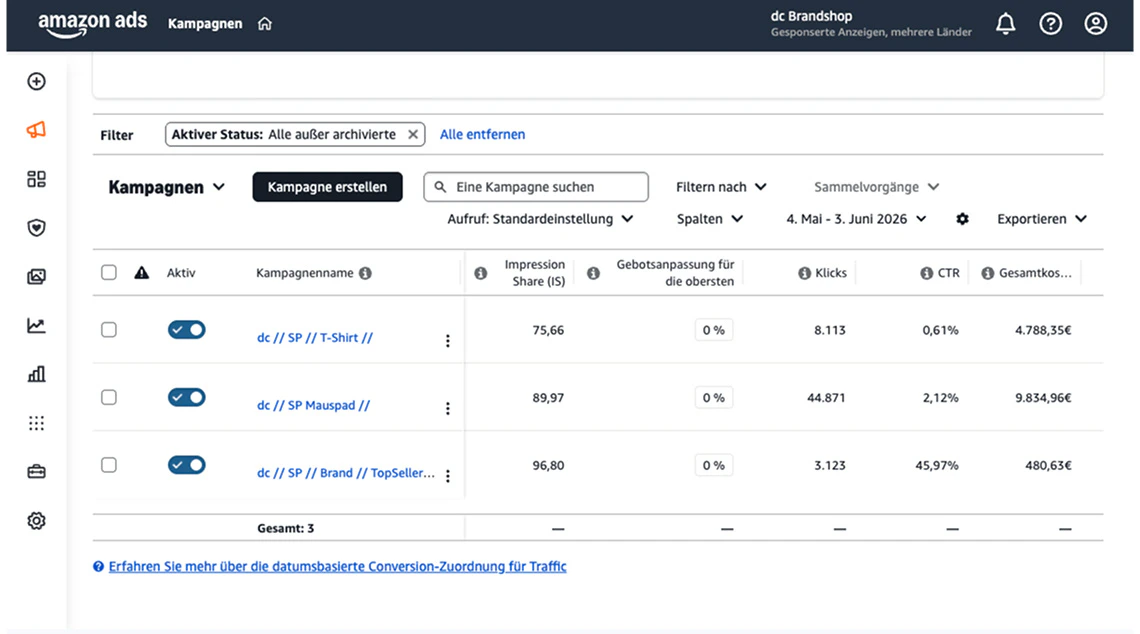This screenshot has height=634, width=1140.
Task: Open the Sammelvorgänge dropdown
Action: (x=877, y=187)
